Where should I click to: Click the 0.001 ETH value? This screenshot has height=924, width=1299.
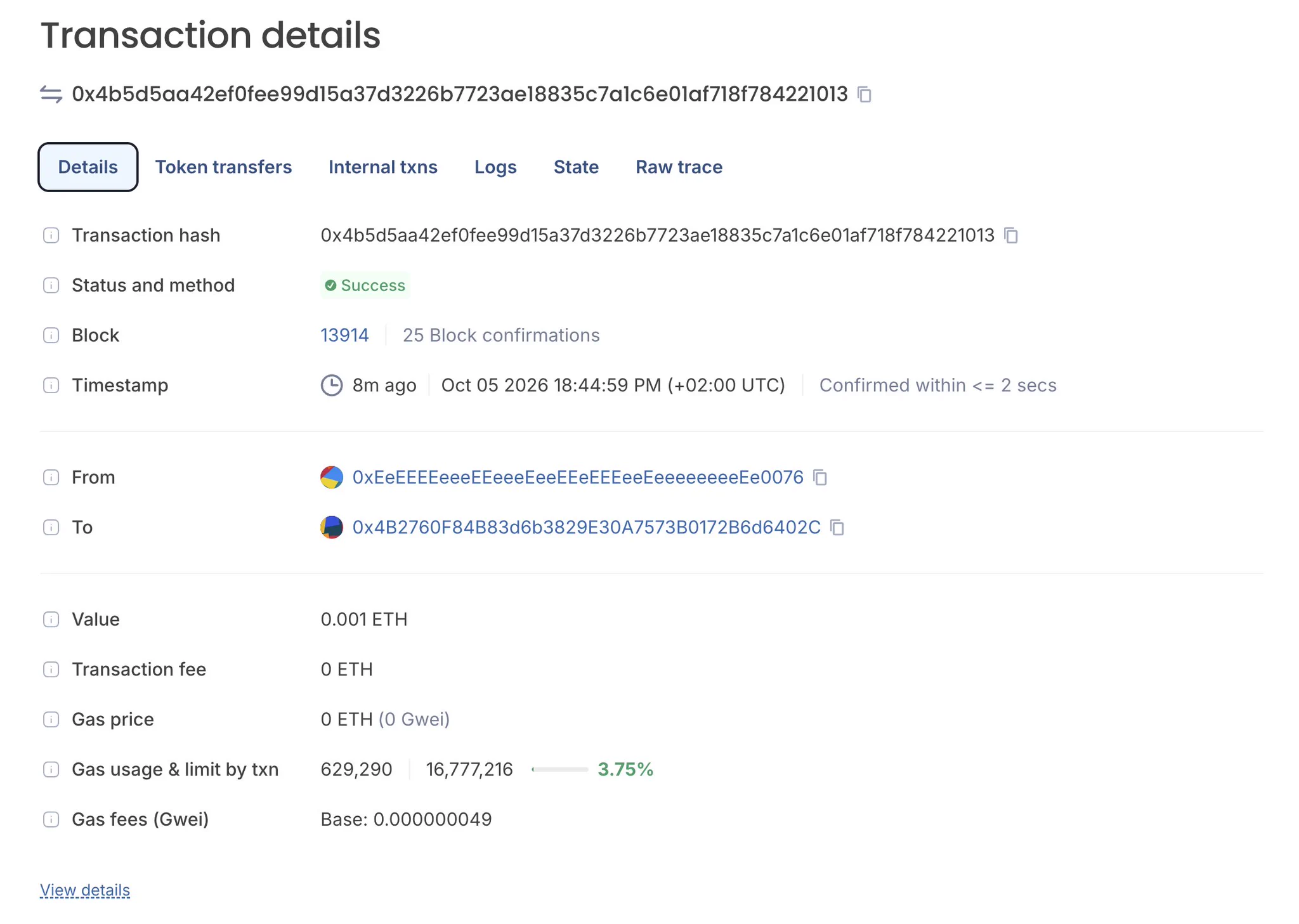tap(364, 619)
